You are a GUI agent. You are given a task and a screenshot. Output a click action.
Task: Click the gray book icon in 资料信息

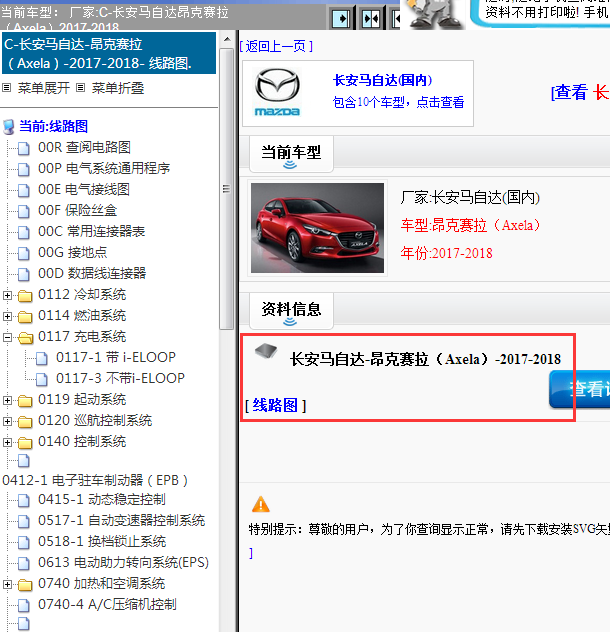click(x=266, y=351)
